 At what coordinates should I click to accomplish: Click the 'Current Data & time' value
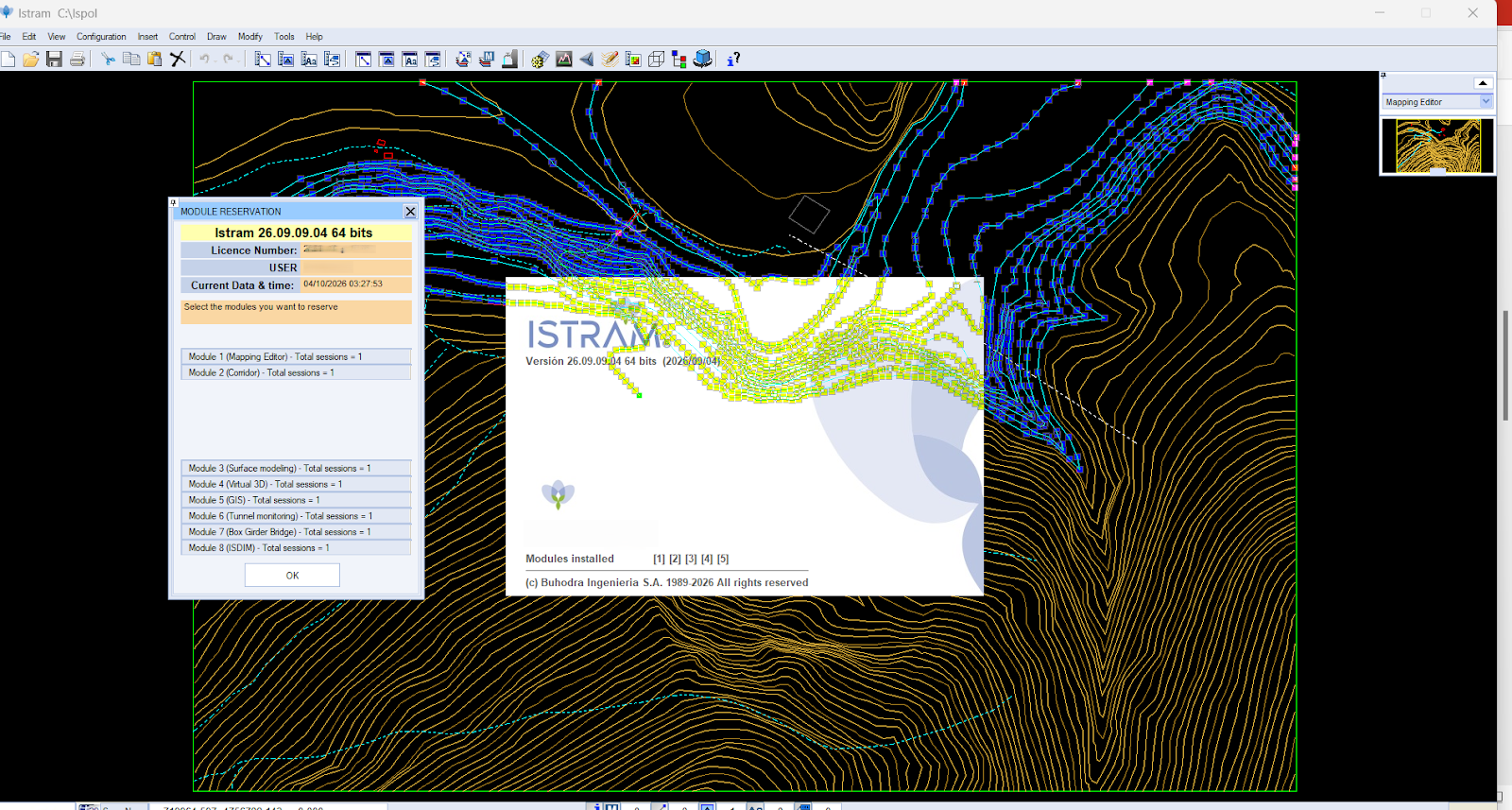pyautogui.click(x=356, y=284)
